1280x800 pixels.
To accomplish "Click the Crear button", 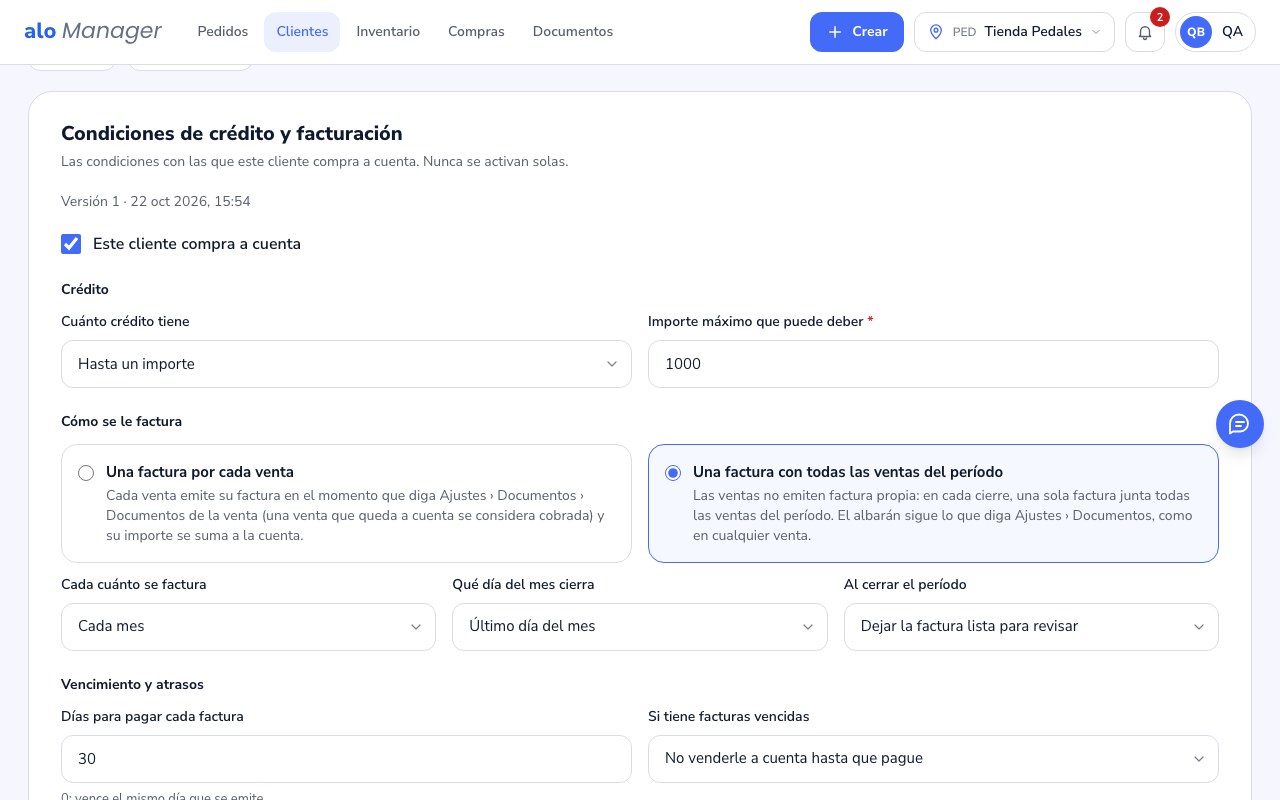I will [x=857, y=32].
